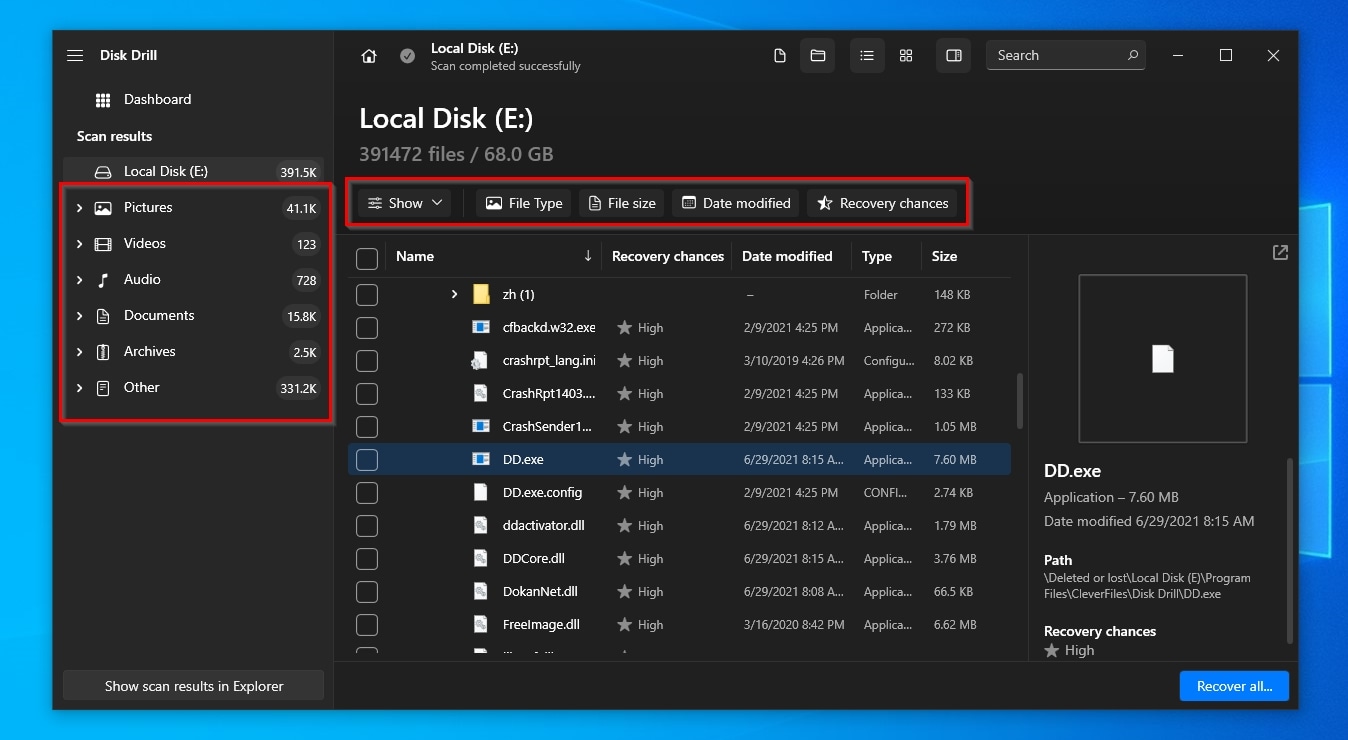The height and width of the screenshot is (740, 1348).
Task: Check the box for DokanNet.dll
Action: 367,591
